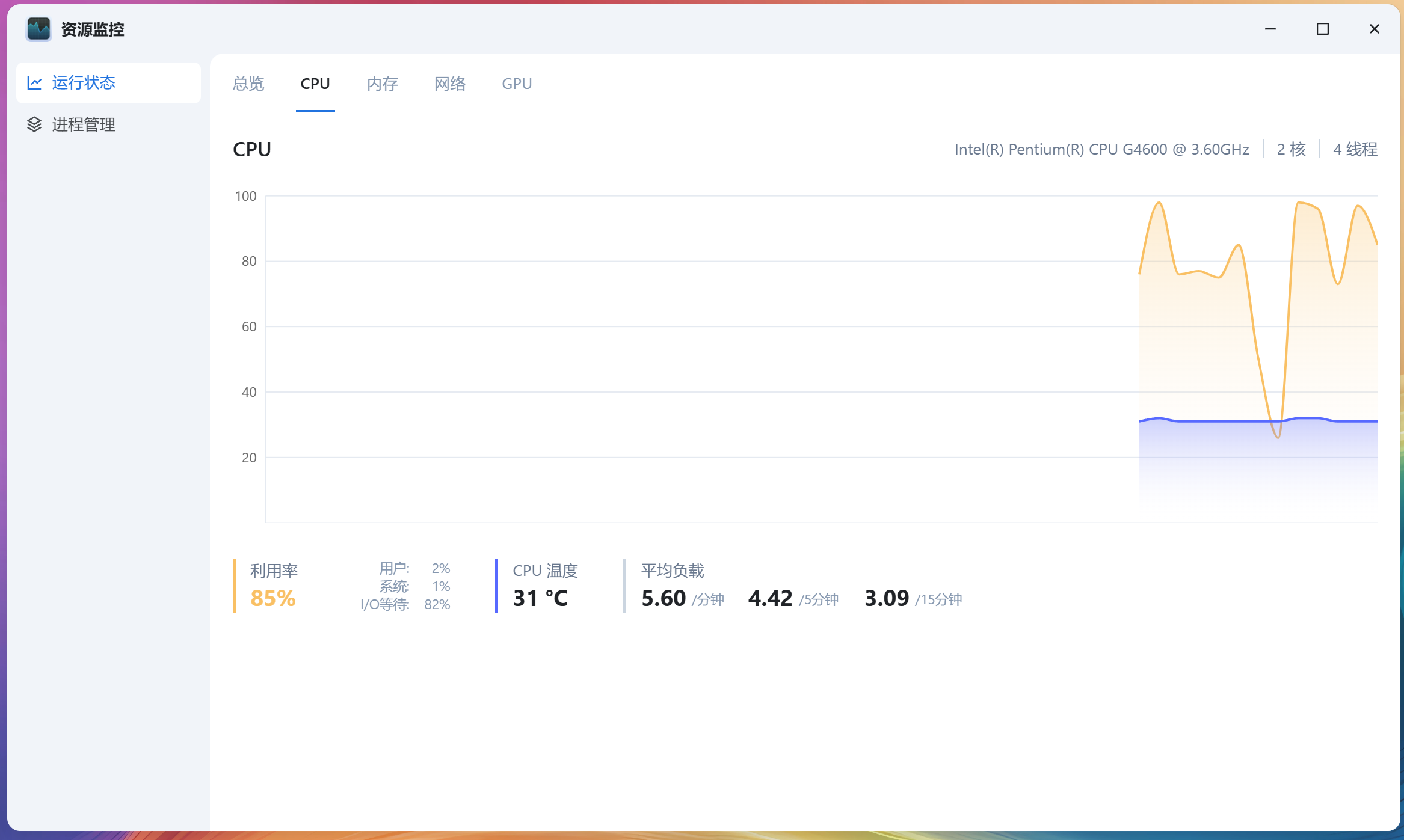Click the 系统 1% value
This screenshot has height=840, width=1404.
[441, 586]
